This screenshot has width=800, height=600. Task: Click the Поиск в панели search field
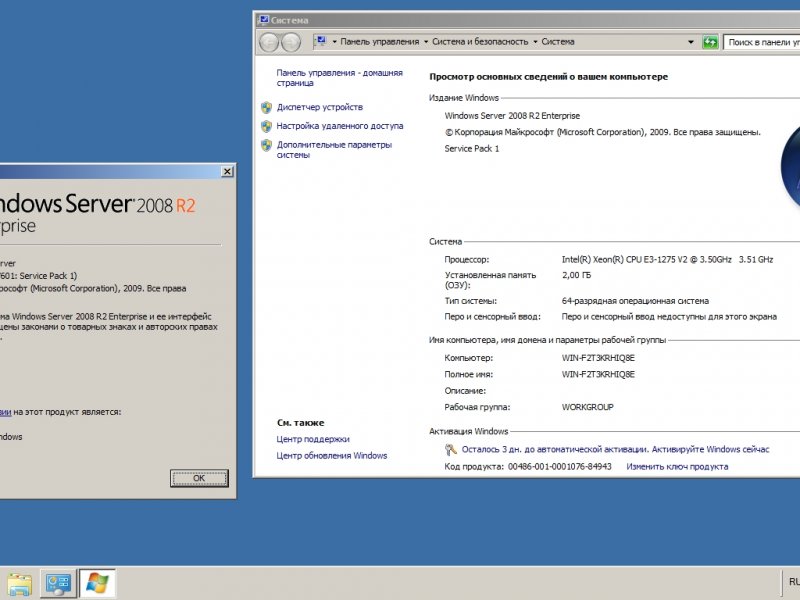(x=761, y=42)
